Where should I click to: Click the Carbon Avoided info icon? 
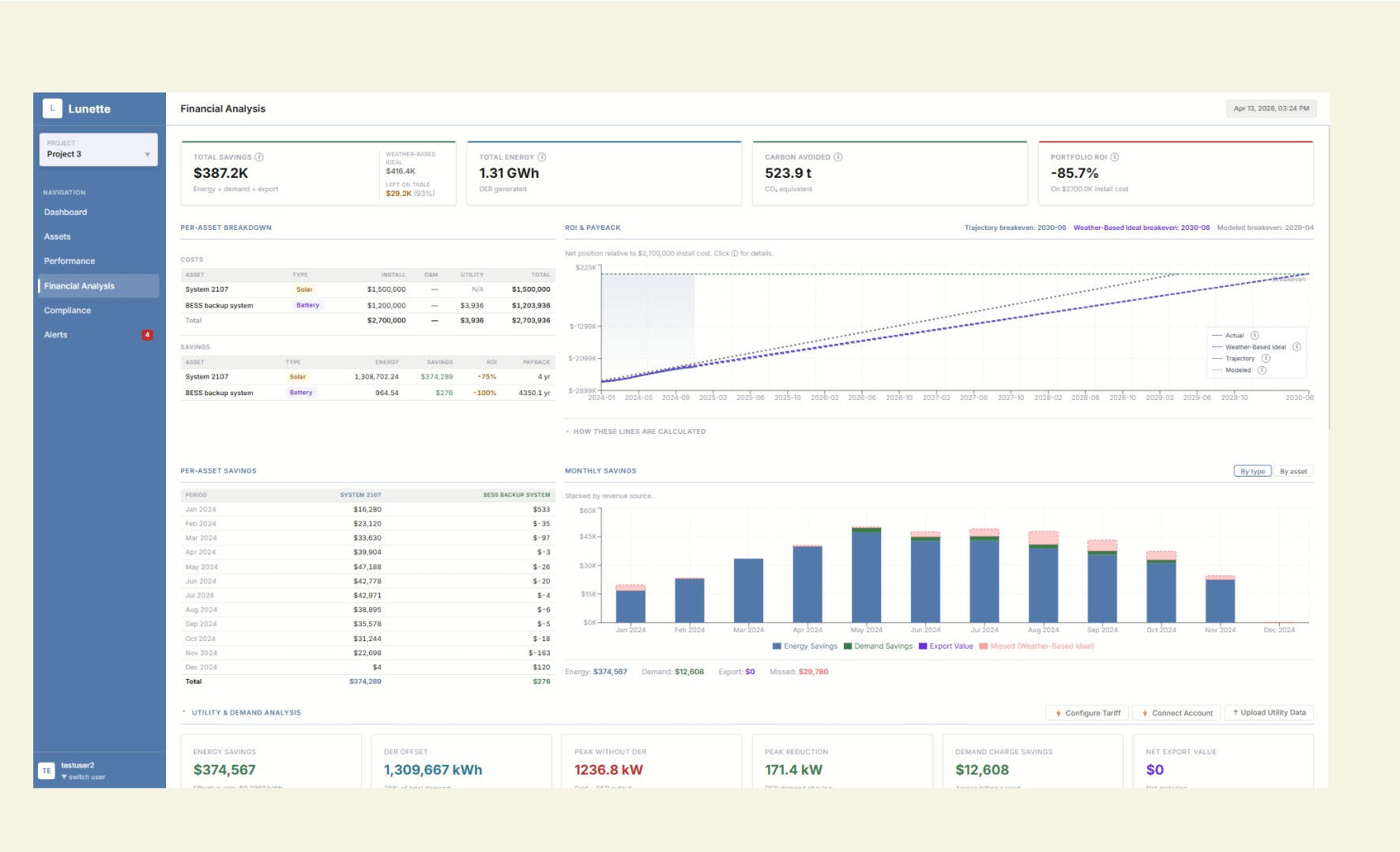pos(838,157)
